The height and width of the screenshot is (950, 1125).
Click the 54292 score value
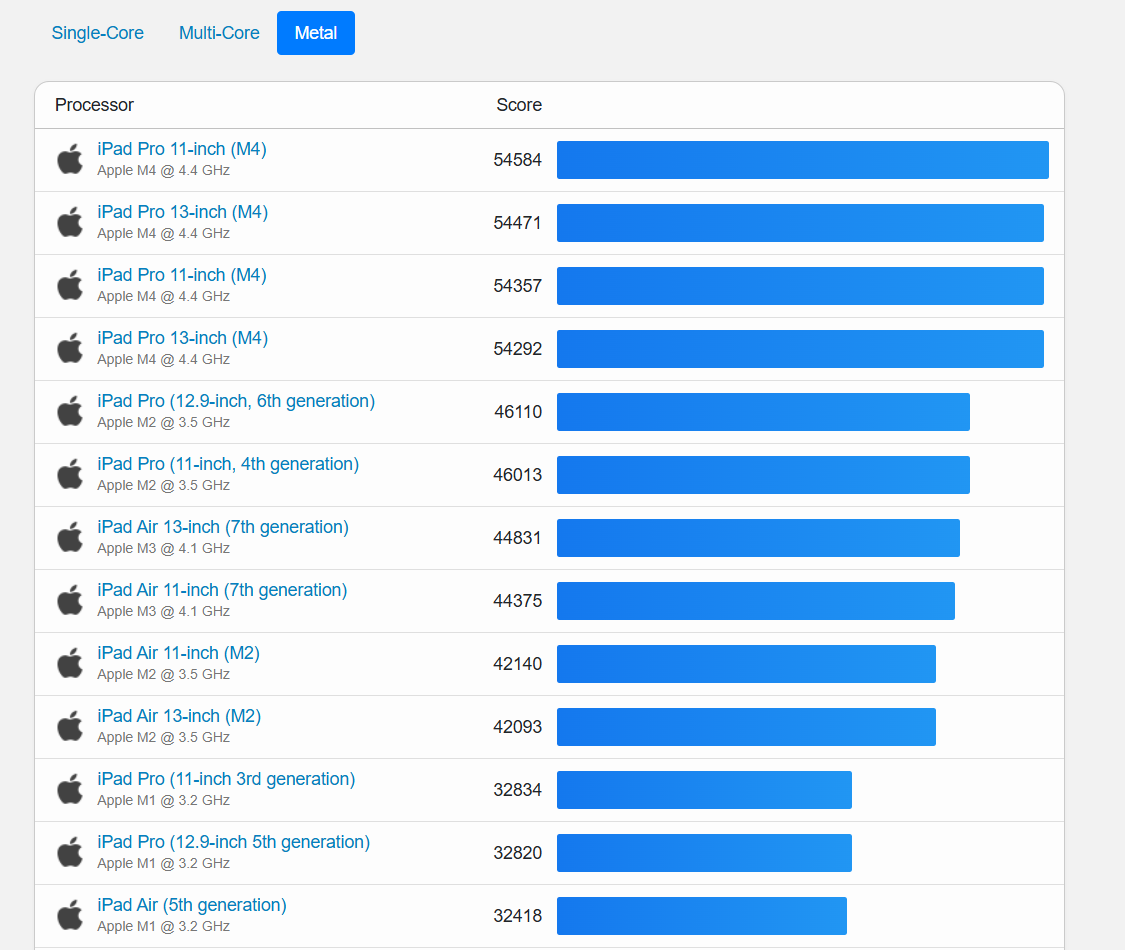517,349
